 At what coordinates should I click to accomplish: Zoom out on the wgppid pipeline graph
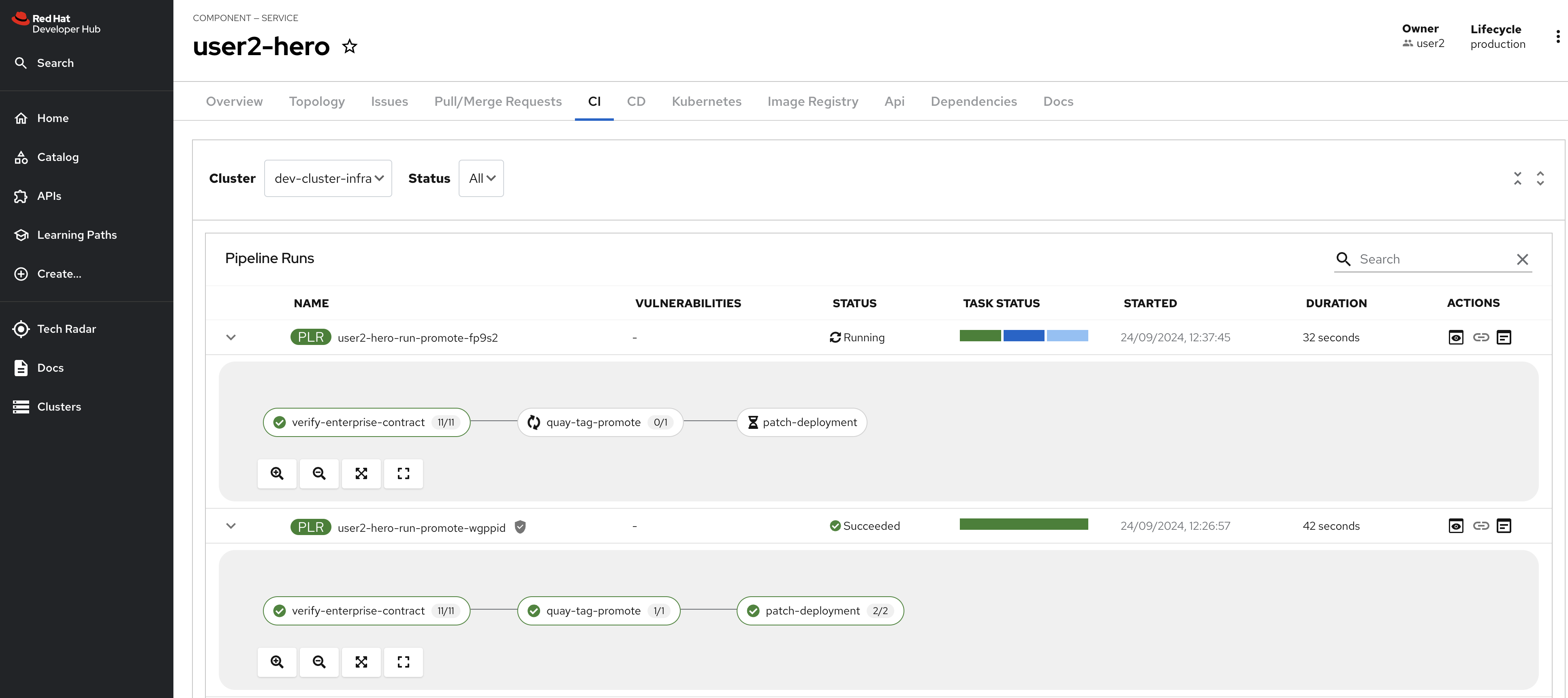pyautogui.click(x=319, y=662)
